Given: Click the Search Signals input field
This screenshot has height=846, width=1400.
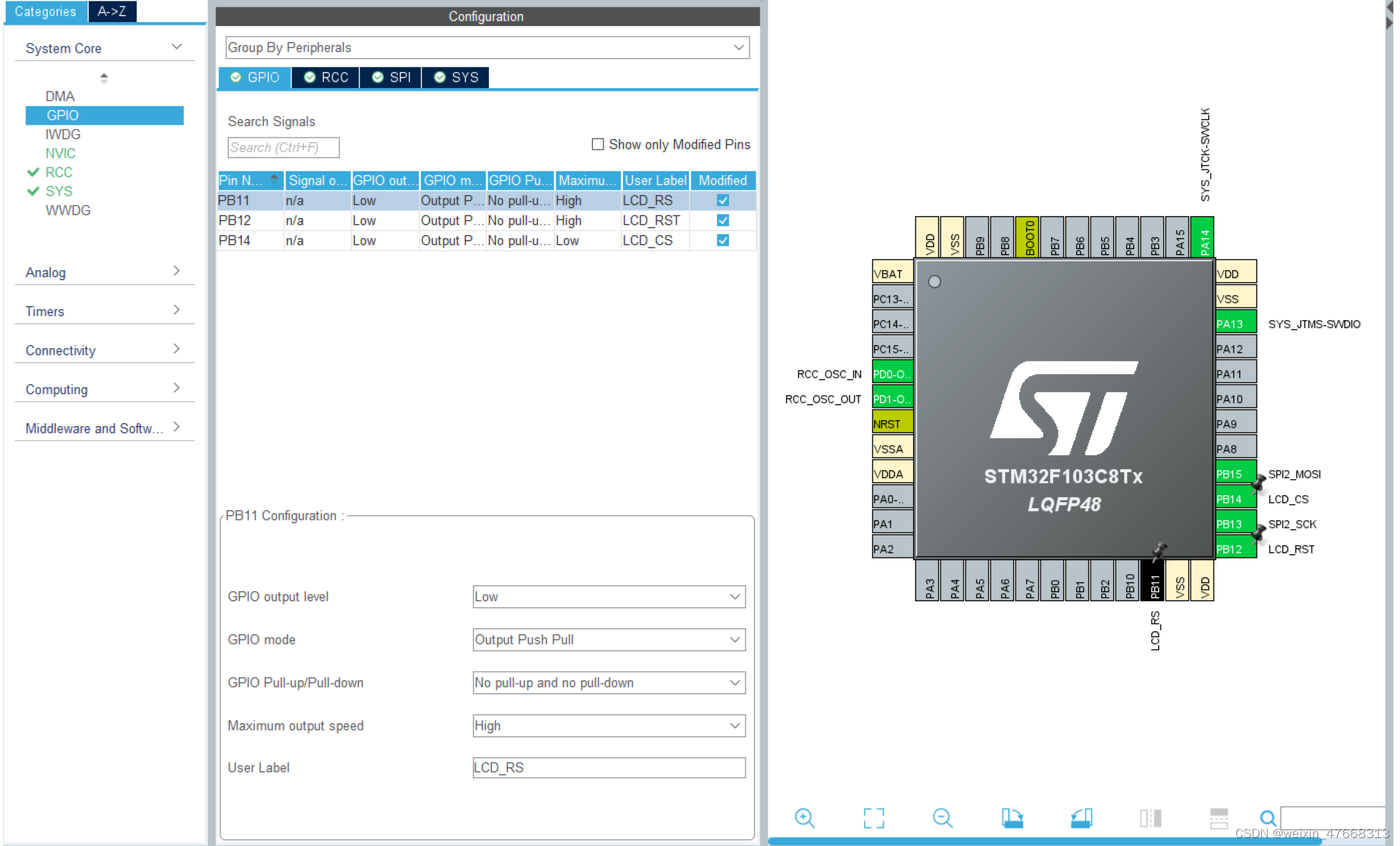Looking at the screenshot, I should coord(283,147).
